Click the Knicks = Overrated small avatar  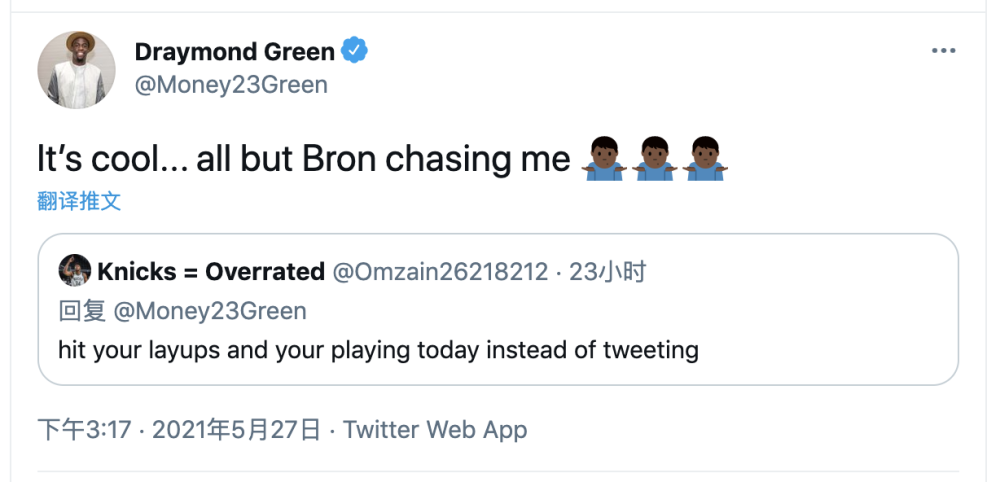(74, 270)
